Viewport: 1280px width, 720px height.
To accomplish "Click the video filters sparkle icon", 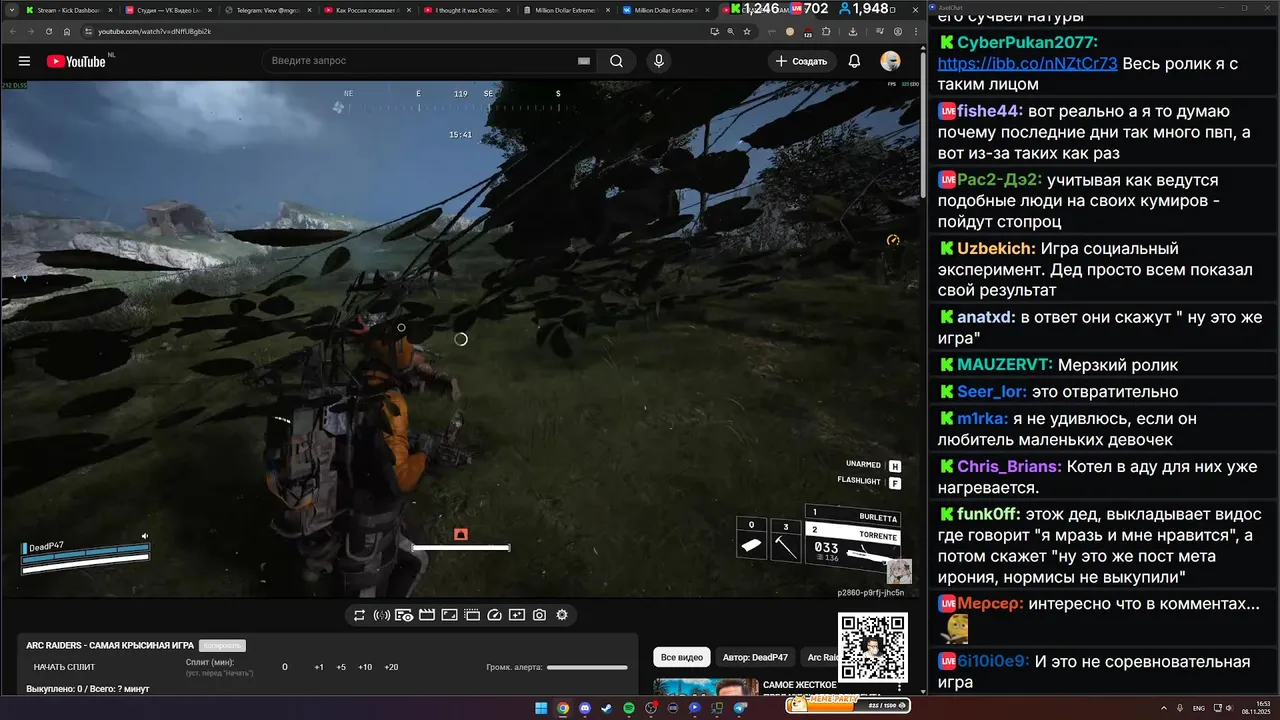I will [517, 615].
